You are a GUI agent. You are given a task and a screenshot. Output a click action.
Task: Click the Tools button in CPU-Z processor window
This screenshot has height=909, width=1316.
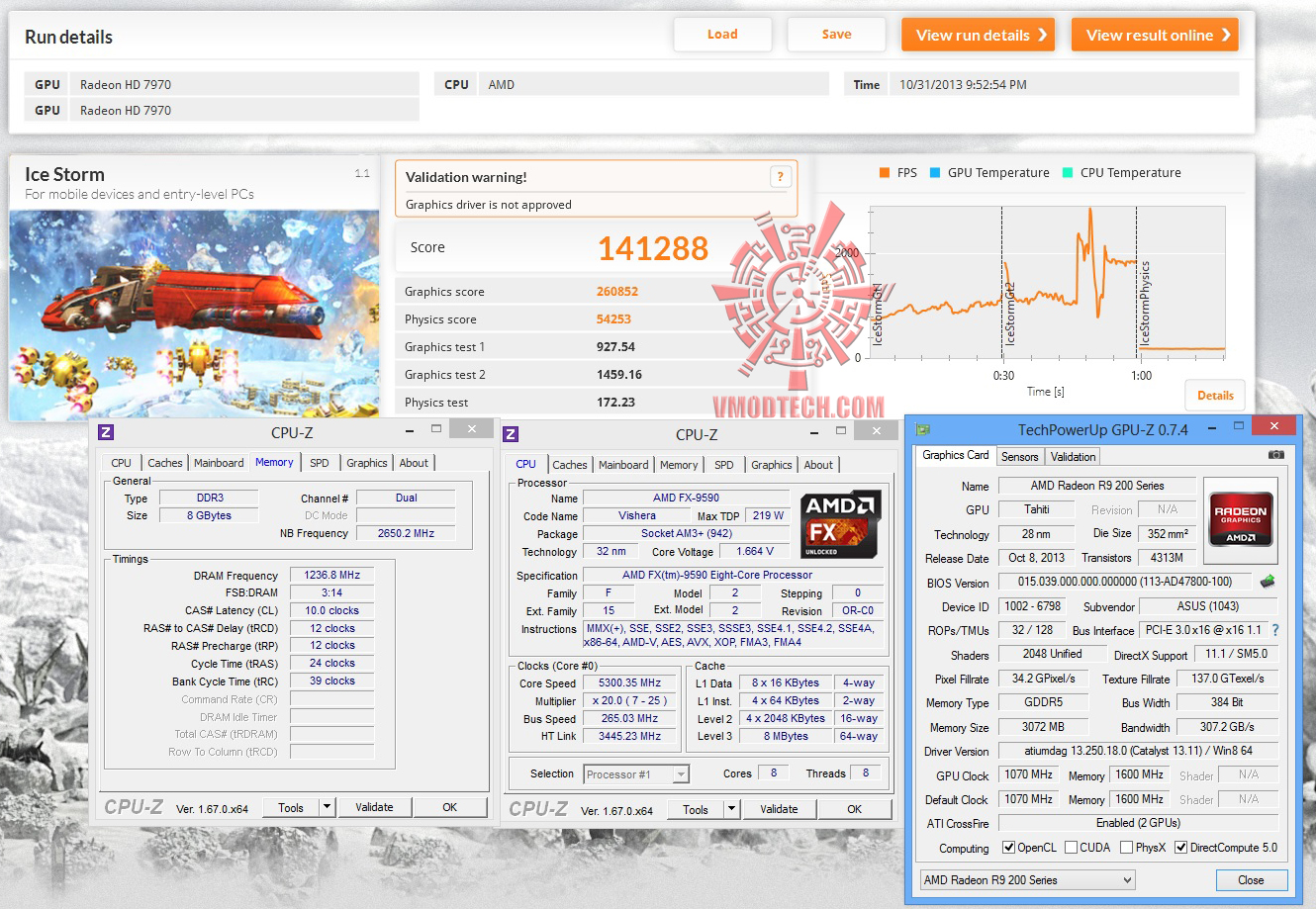[696, 809]
